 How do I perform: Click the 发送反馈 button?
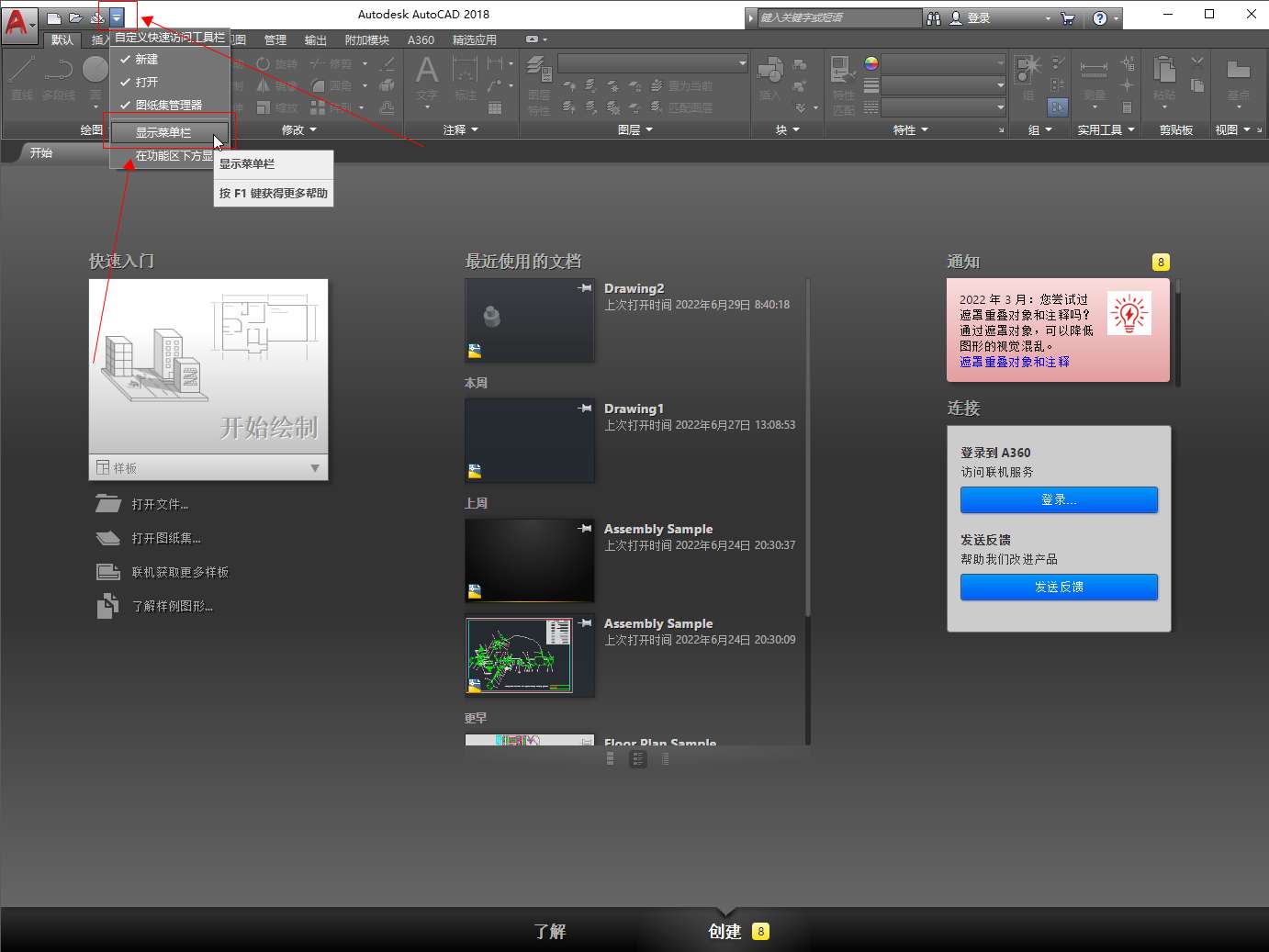coord(1059,587)
